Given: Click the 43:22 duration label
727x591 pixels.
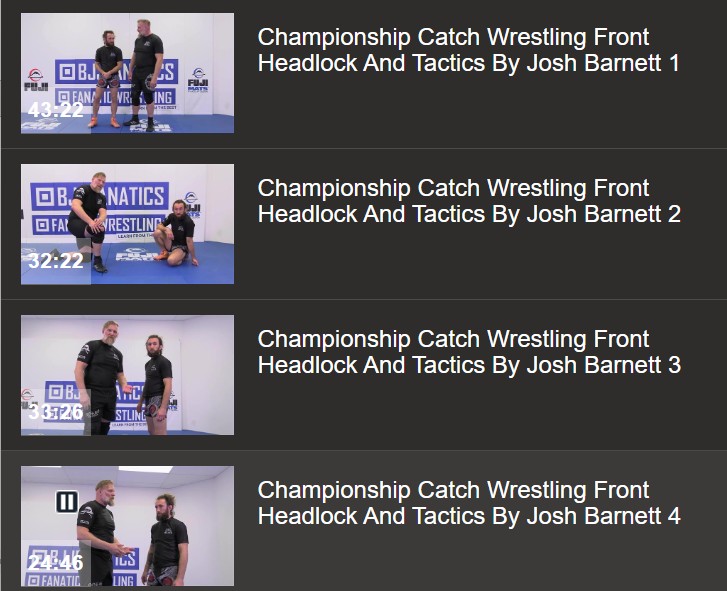Looking at the screenshot, I should [x=56, y=110].
